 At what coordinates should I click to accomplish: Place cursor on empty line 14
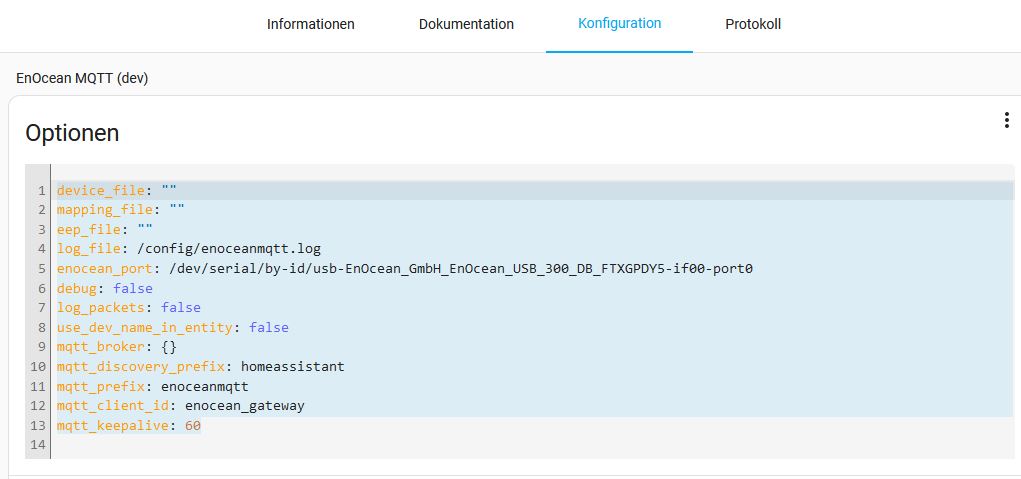[300, 445]
